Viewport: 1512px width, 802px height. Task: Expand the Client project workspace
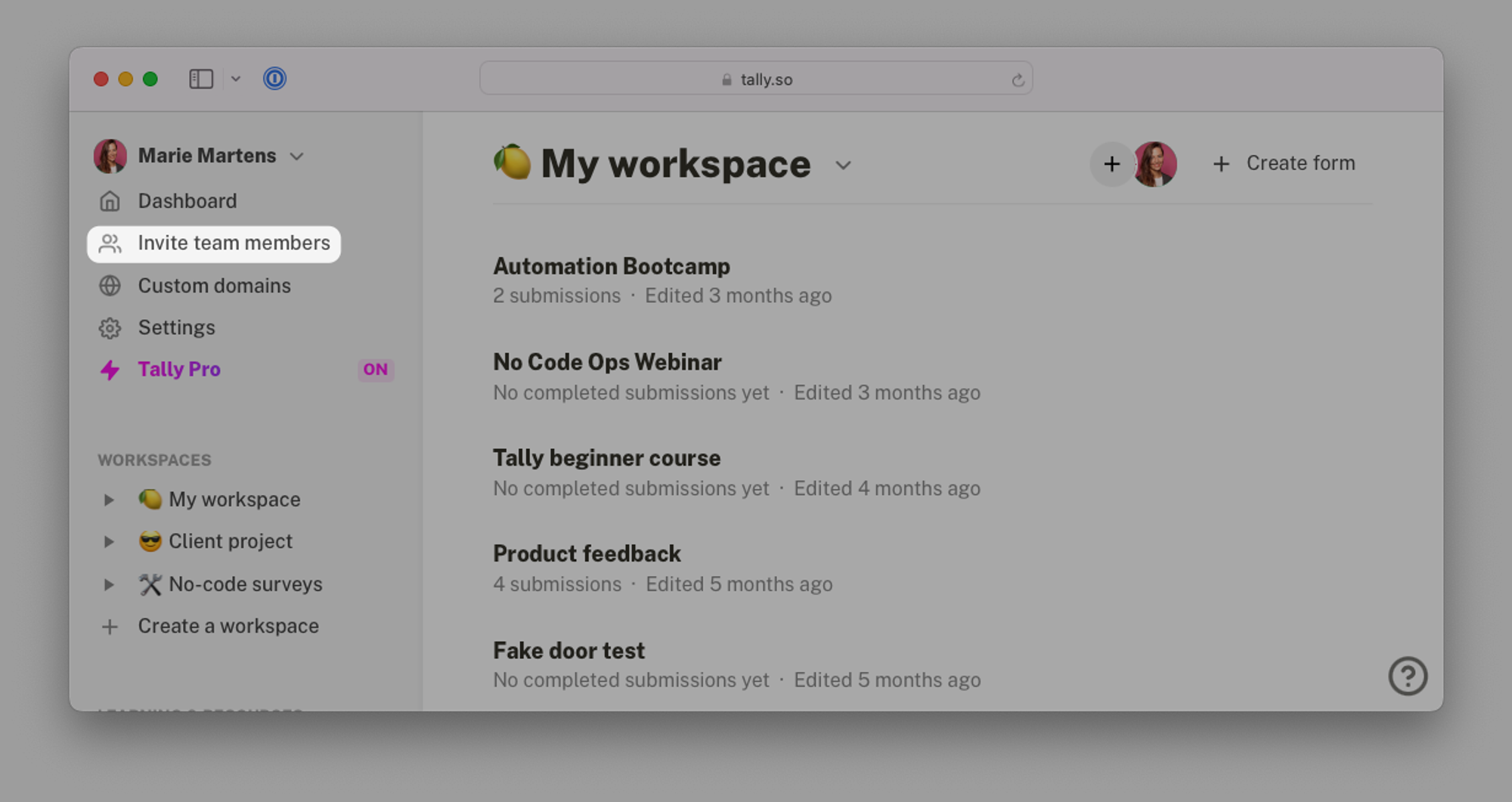109,542
